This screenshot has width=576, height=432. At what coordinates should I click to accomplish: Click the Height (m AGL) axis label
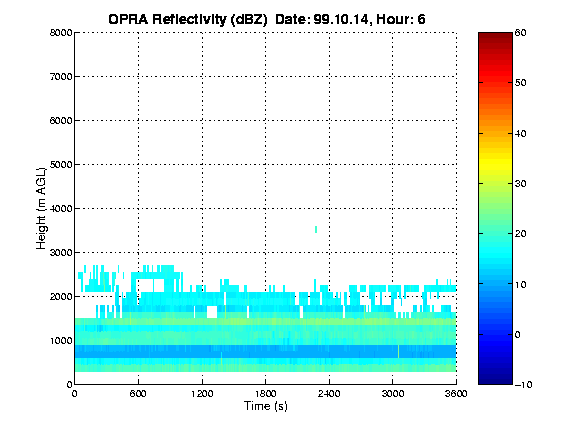click(x=41, y=208)
